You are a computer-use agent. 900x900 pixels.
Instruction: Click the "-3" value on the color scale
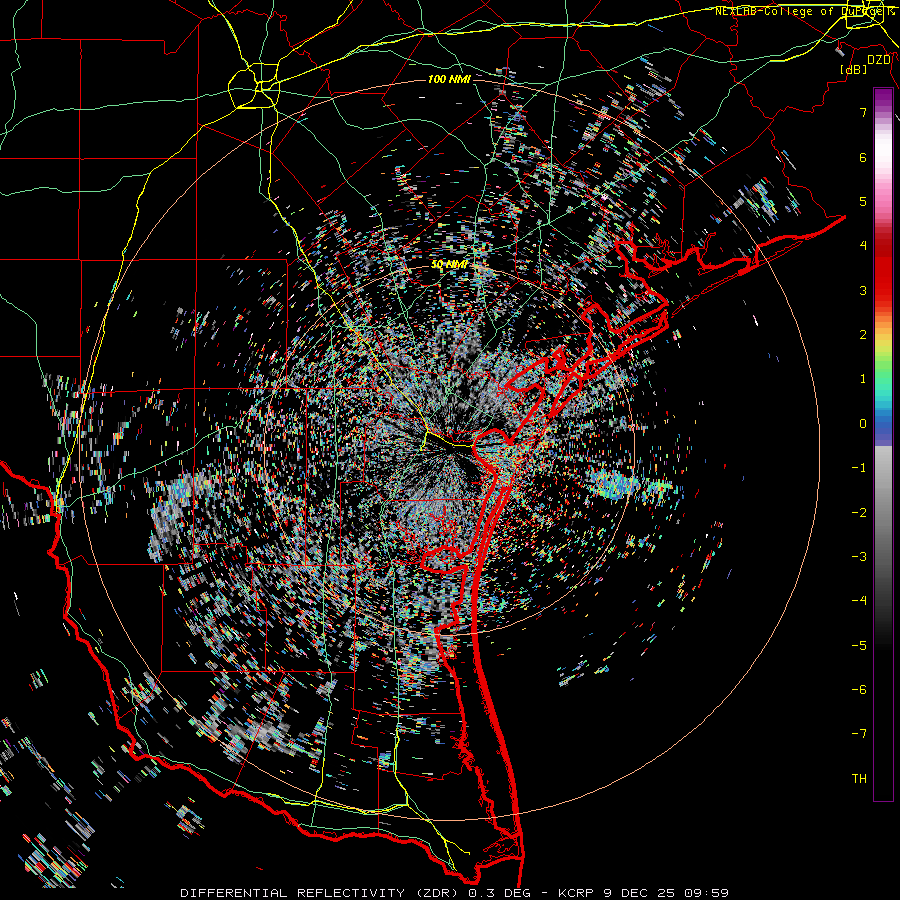pos(859,557)
